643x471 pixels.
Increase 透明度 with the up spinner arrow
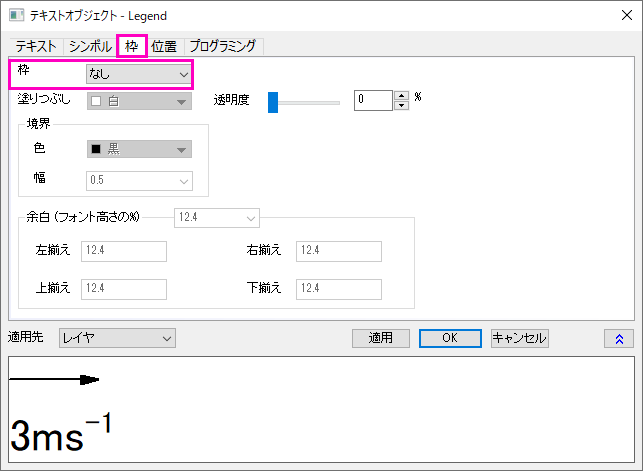401,96
